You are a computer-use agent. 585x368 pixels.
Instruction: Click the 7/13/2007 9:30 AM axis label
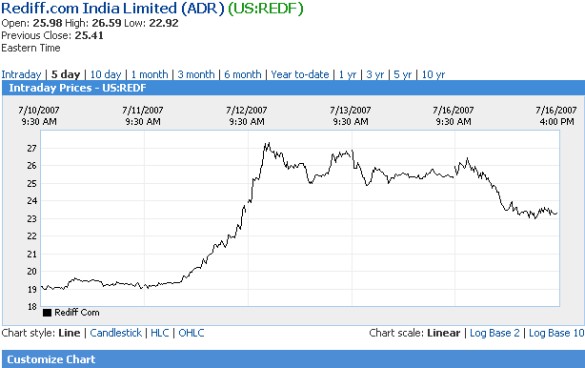(350, 116)
